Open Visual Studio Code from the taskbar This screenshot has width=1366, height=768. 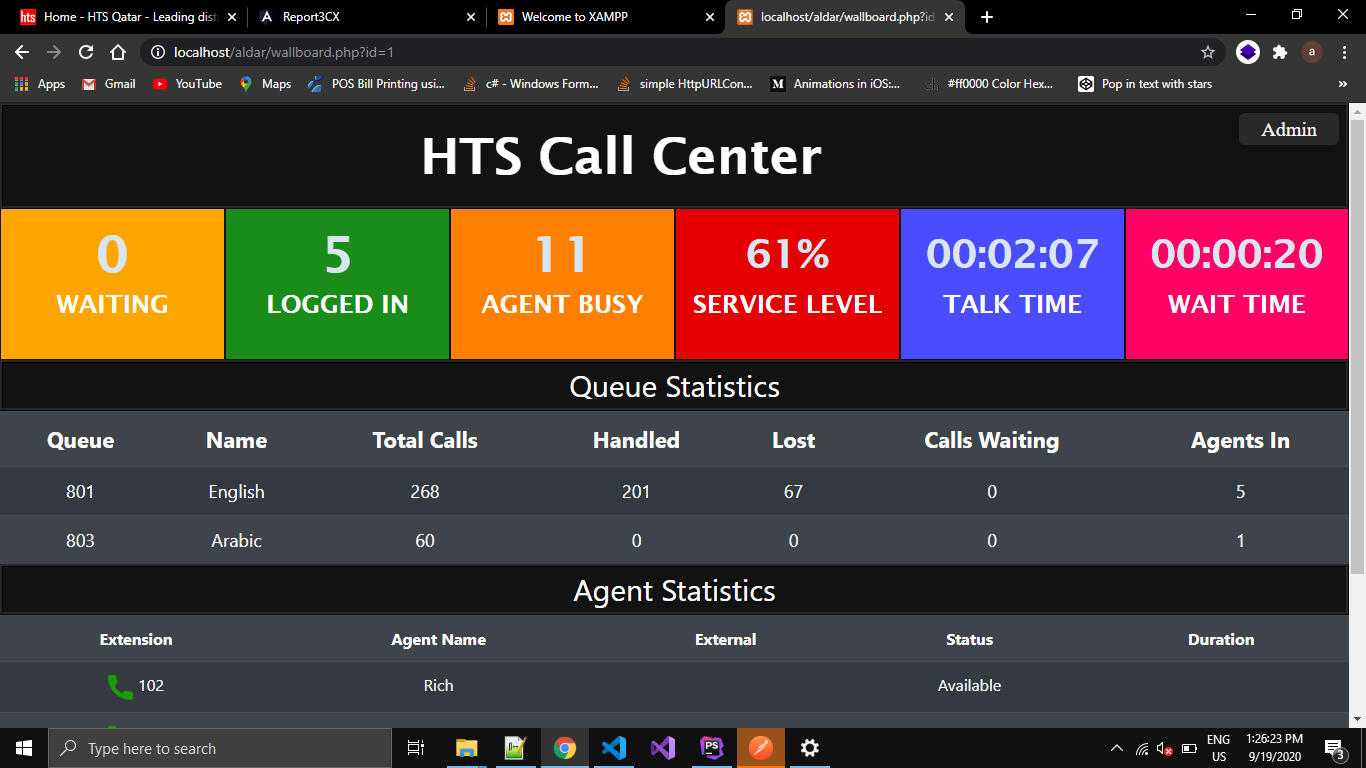(614, 748)
